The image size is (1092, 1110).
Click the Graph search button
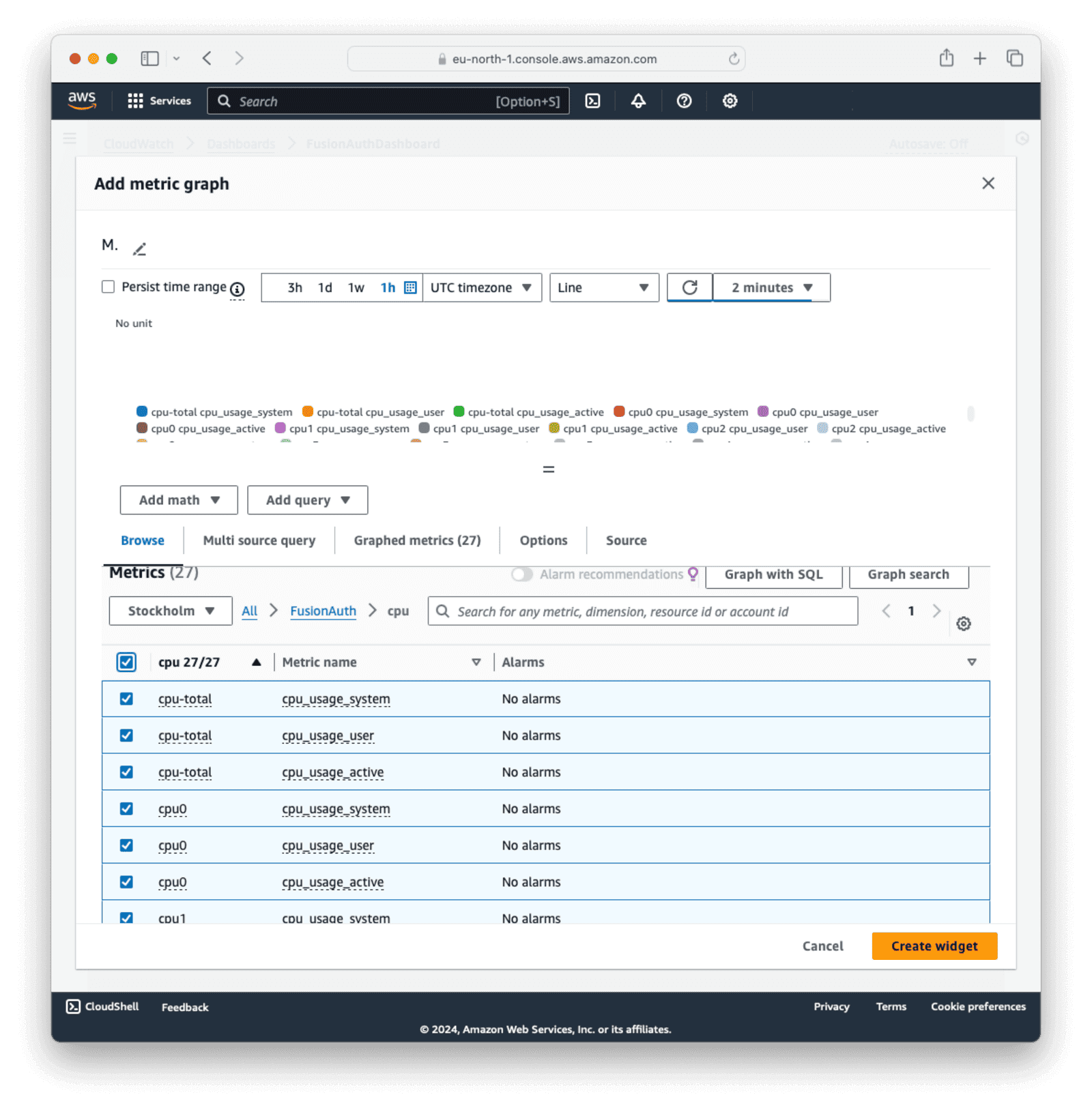pyautogui.click(x=908, y=574)
